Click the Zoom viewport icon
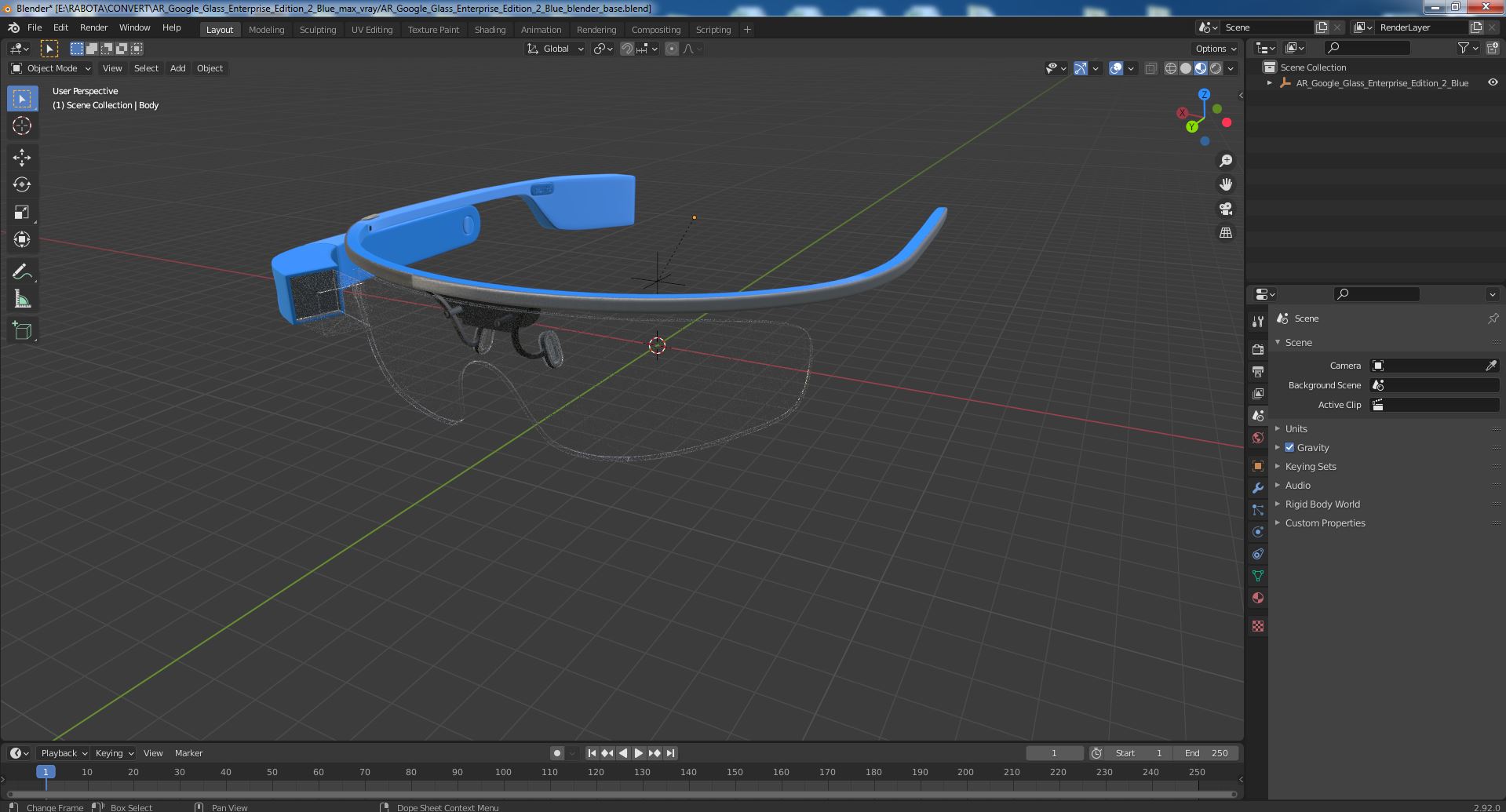The width and height of the screenshot is (1506, 812). click(x=1225, y=161)
